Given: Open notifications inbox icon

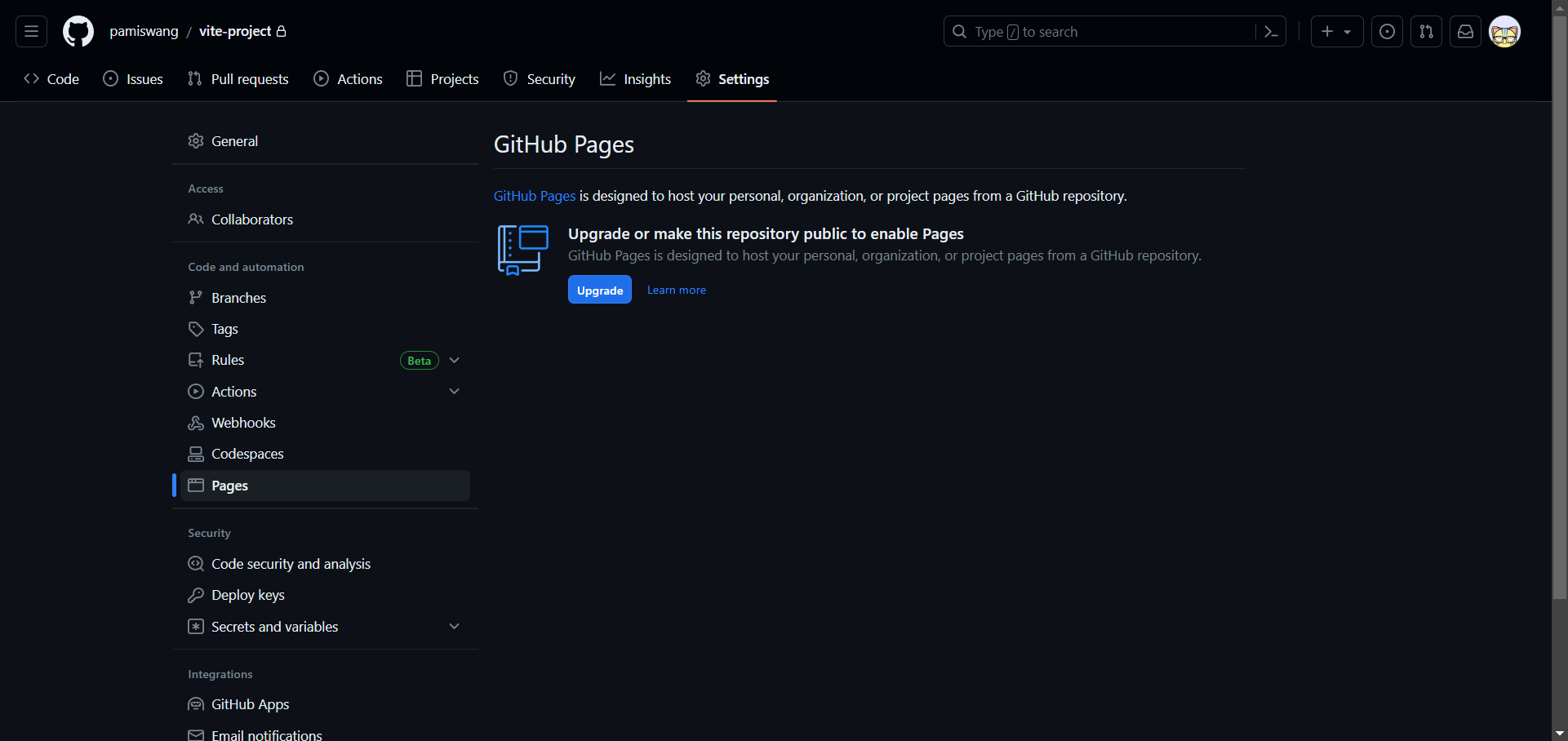Looking at the screenshot, I should pyautogui.click(x=1465, y=32).
